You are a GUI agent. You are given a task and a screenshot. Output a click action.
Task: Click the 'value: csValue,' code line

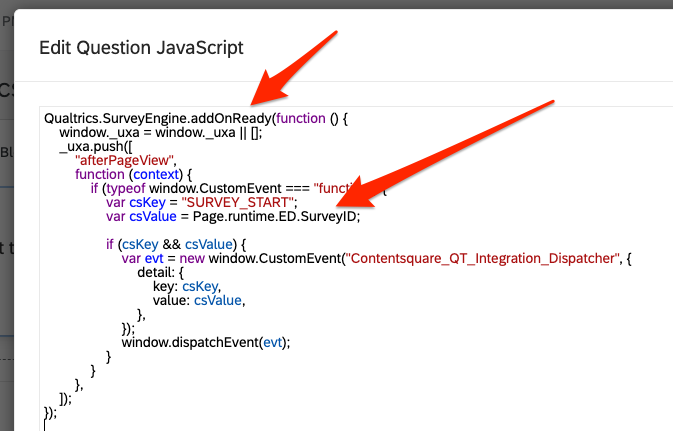pos(199,300)
